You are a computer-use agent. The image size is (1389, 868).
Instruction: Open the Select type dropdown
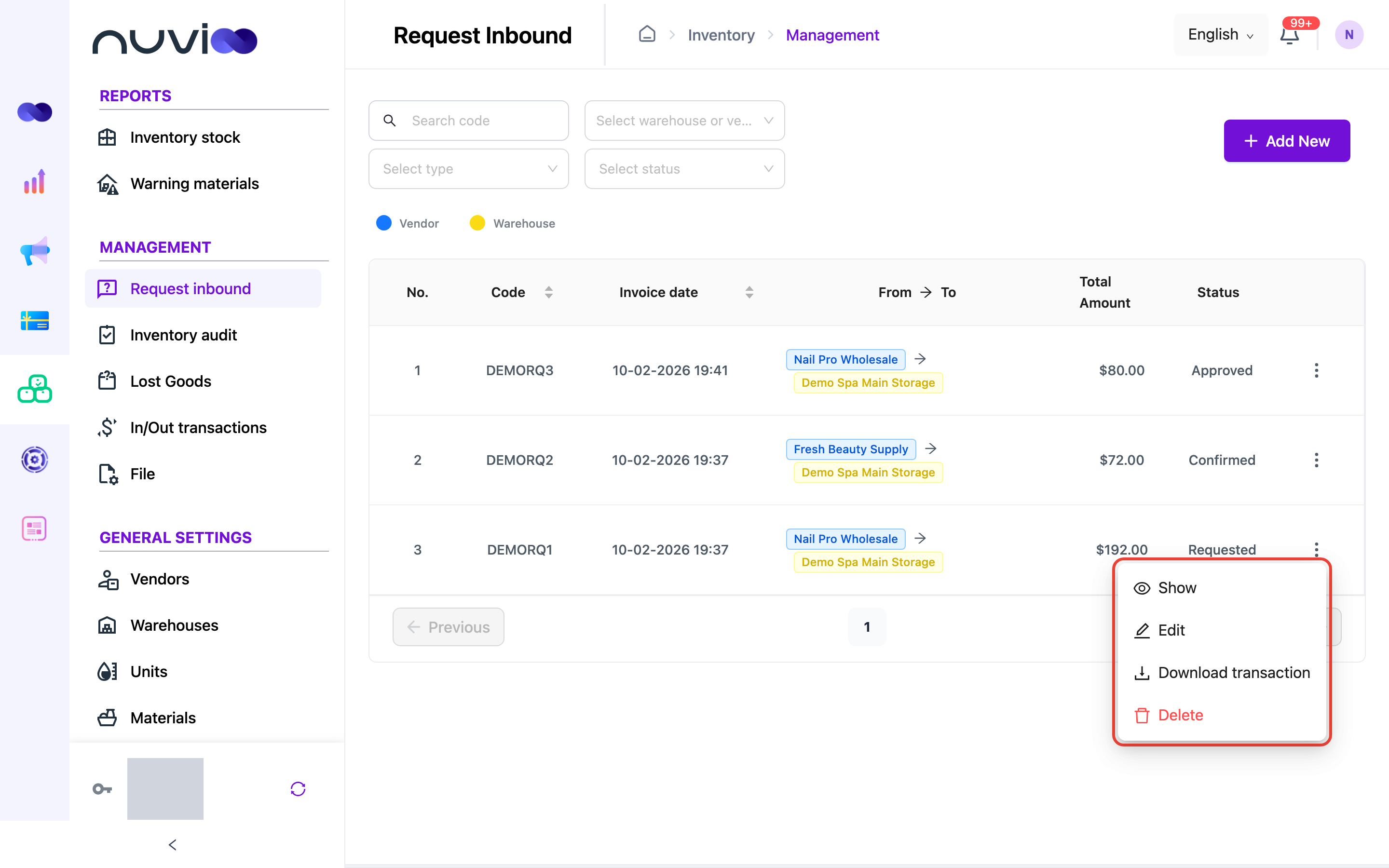(468, 169)
